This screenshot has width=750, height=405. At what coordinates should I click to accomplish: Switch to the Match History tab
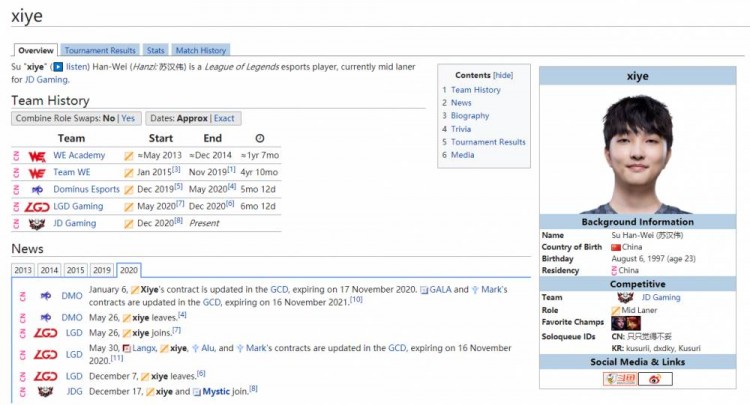(200, 50)
